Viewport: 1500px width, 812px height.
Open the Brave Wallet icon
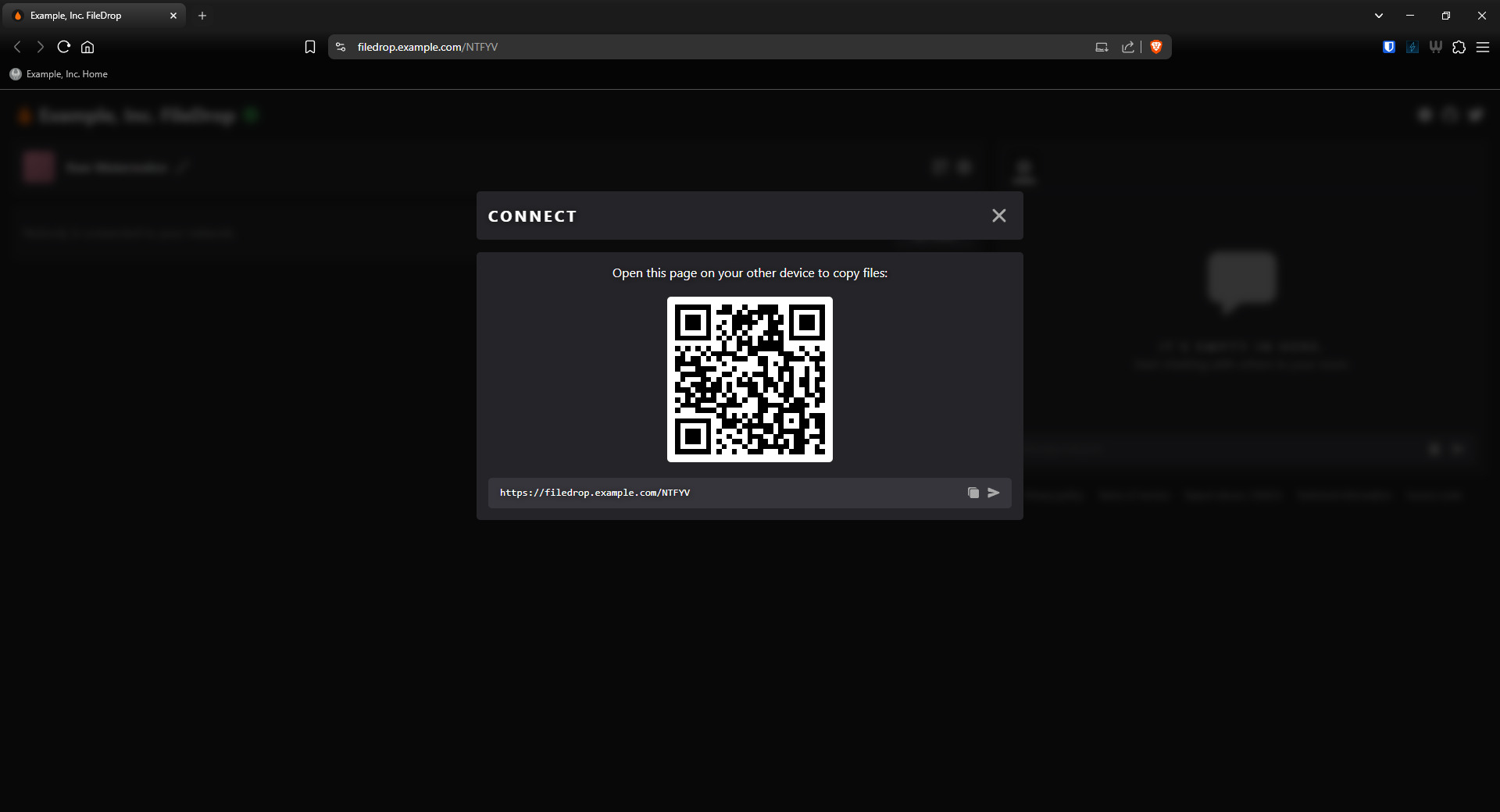tap(1435, 47)
